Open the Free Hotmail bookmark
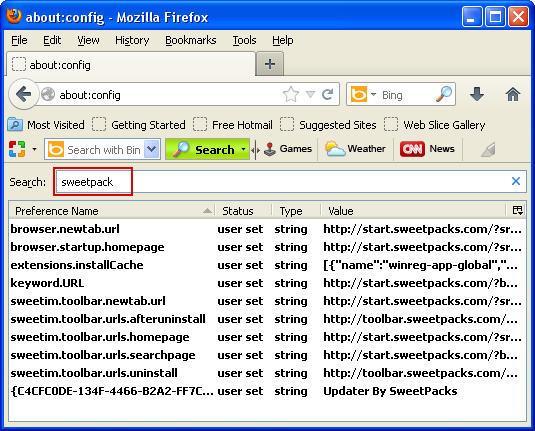Image resolution: width=535 pixels, height=431 pixels. (x=233, y=125)
